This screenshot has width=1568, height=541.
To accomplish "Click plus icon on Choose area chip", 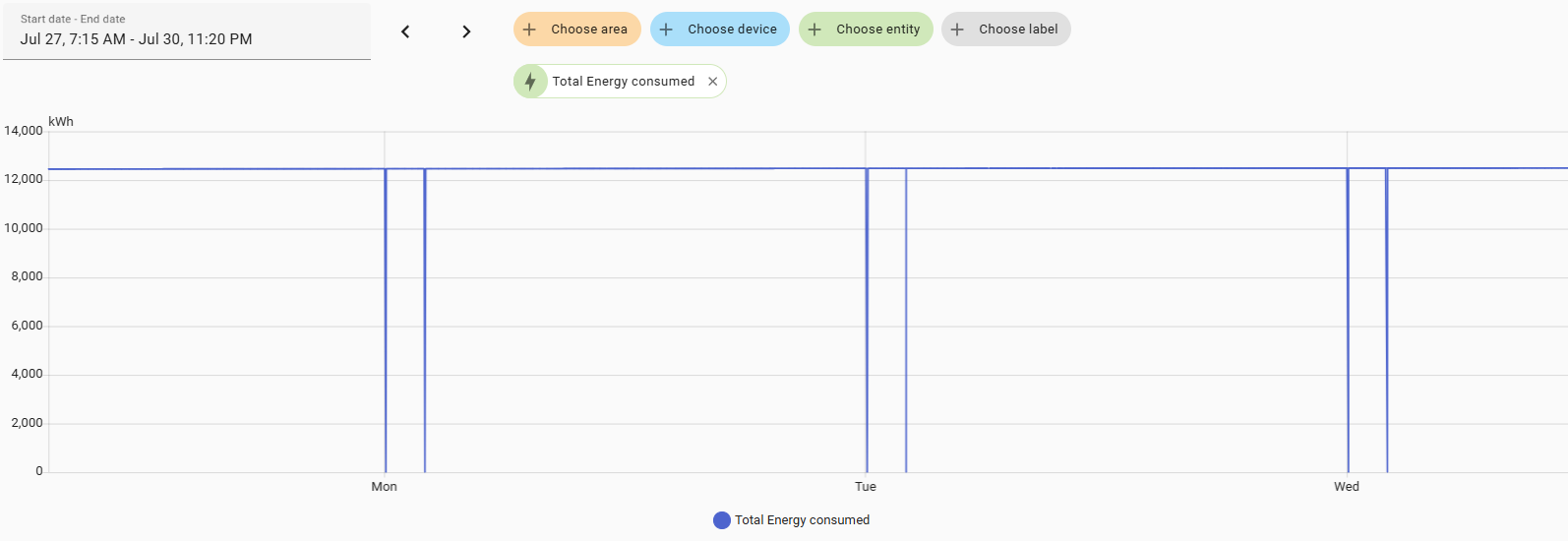I will [x=529, y=30].
